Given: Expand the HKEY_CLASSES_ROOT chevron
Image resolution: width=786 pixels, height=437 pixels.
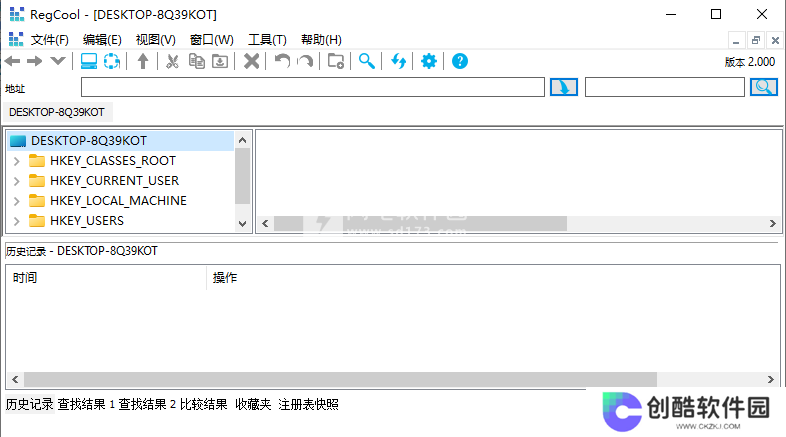Looking at the screenshot, I should 17,161.
